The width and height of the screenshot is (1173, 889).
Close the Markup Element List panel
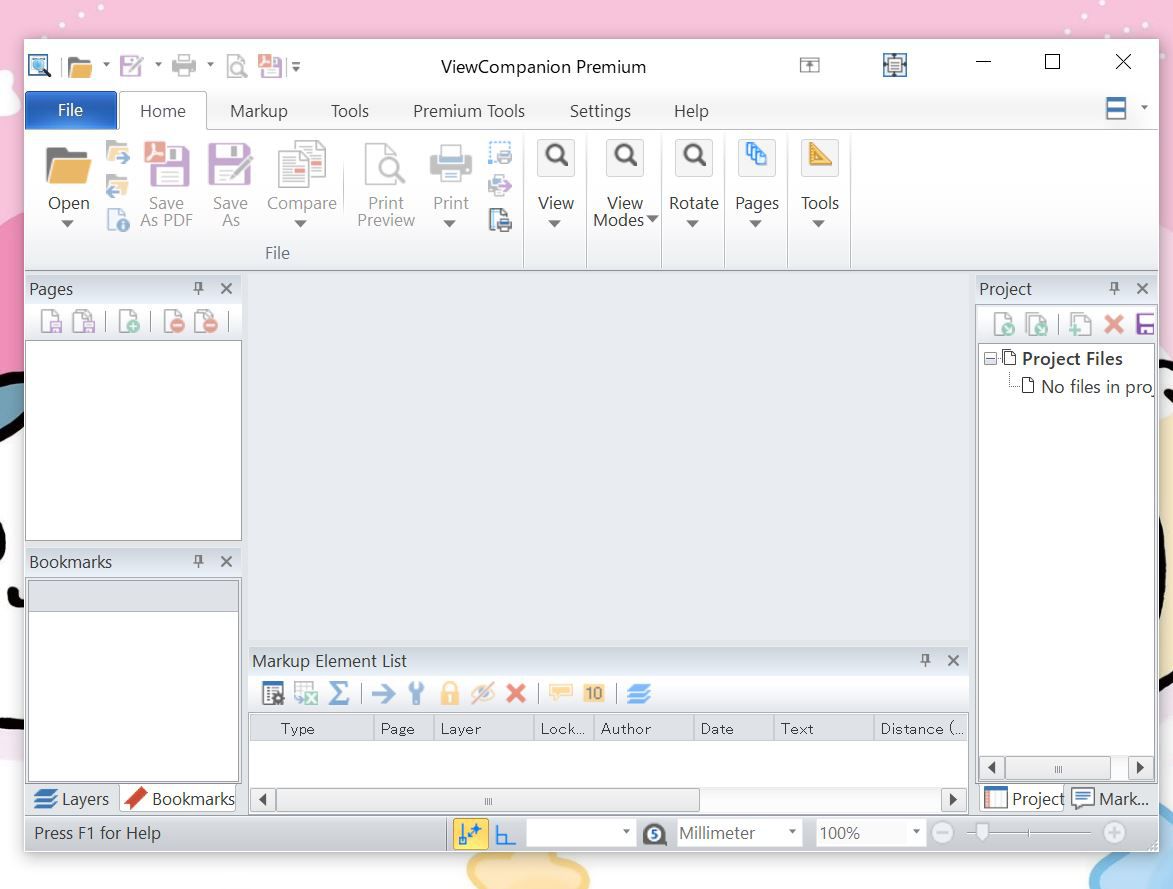953,660
